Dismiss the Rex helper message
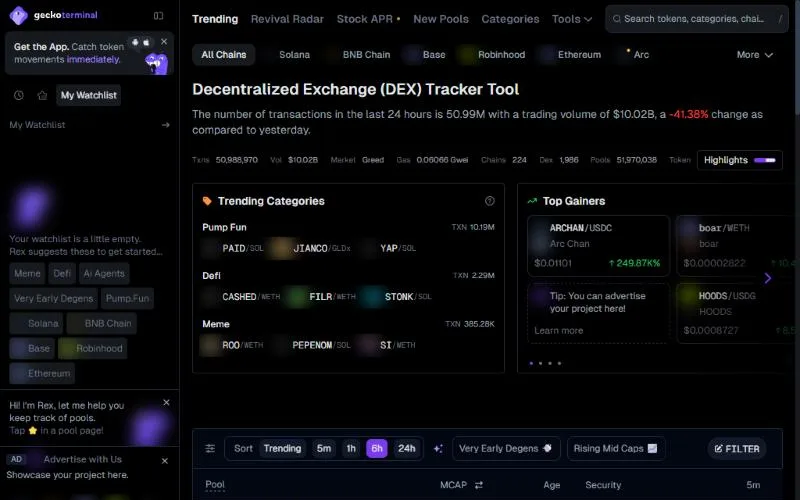The image size is (800, 500). coord(166,403)
